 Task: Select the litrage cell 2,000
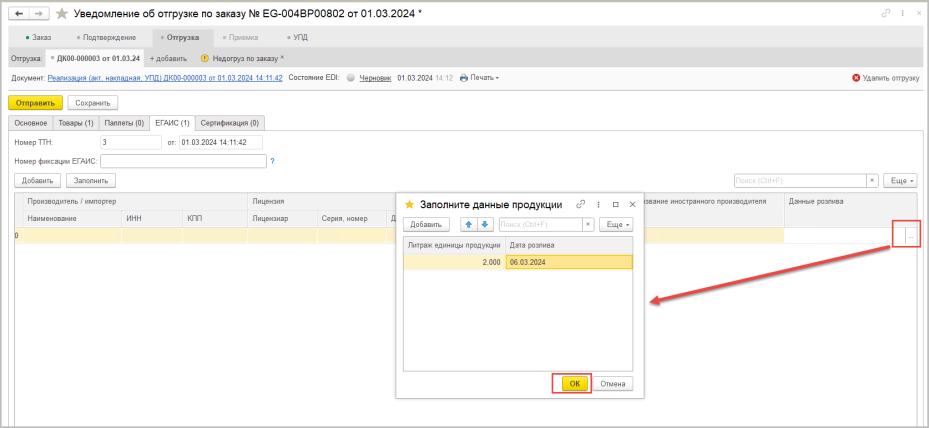tap(454, 262)
